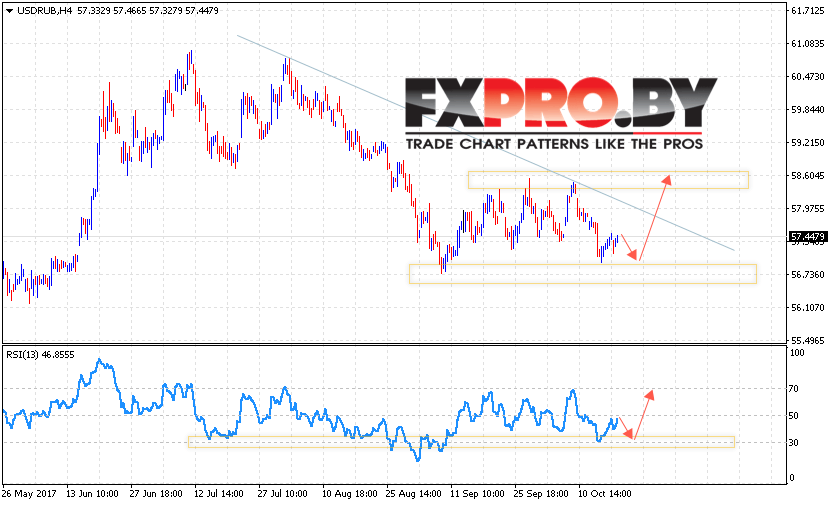Click the RSI 0 level label
829x505 pixels.
click(791, 478)
